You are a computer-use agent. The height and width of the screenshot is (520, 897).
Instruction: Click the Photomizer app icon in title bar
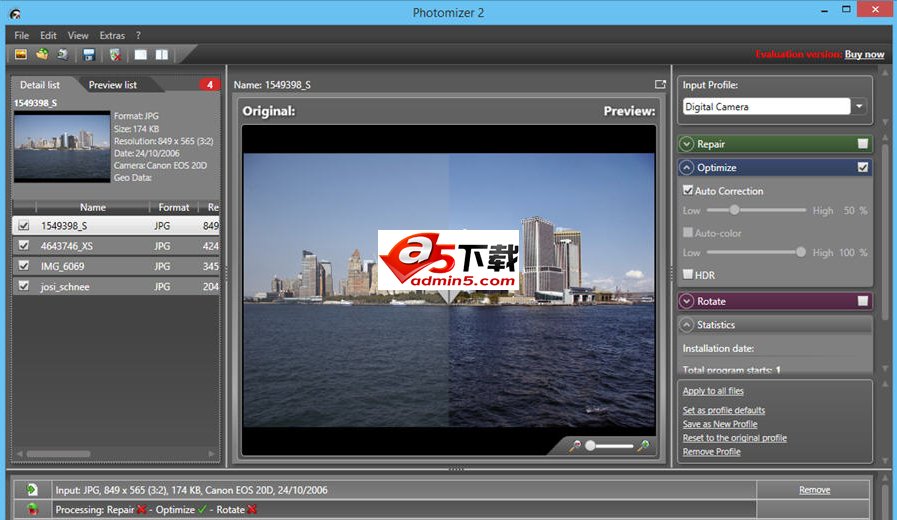(x=15, y=14)
